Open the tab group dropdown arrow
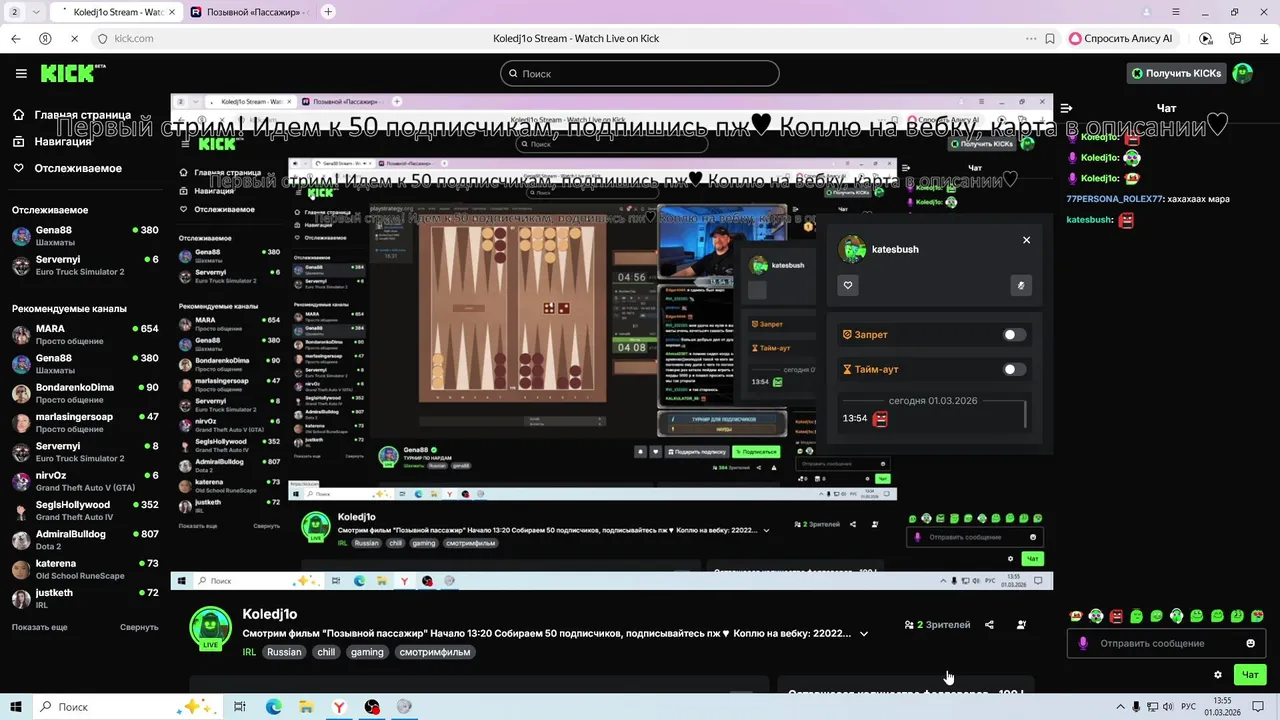The height and width of the screenshot is (720, 1280). [36, 12]
